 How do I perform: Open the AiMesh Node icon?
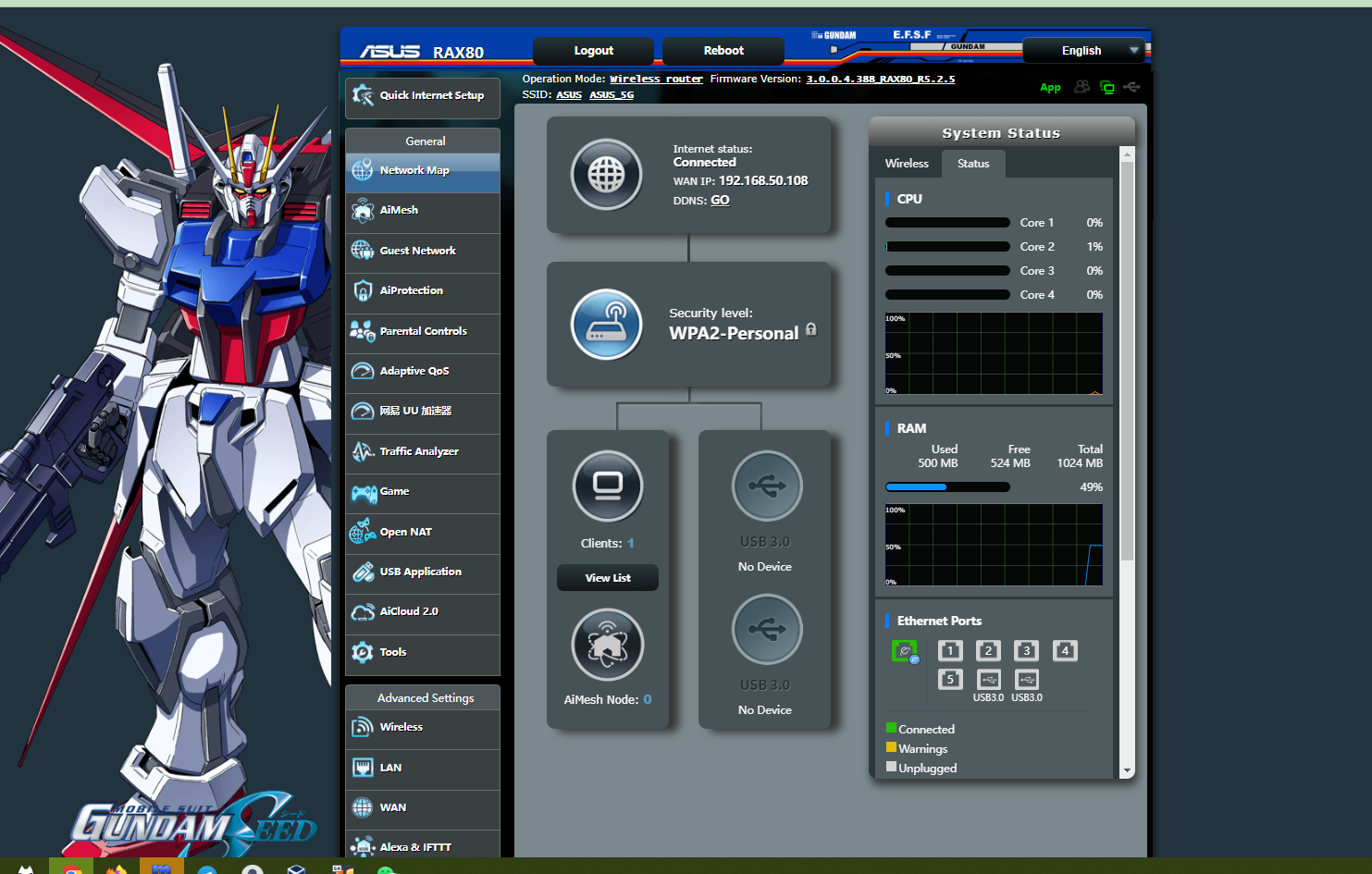(x=607, y=644)
